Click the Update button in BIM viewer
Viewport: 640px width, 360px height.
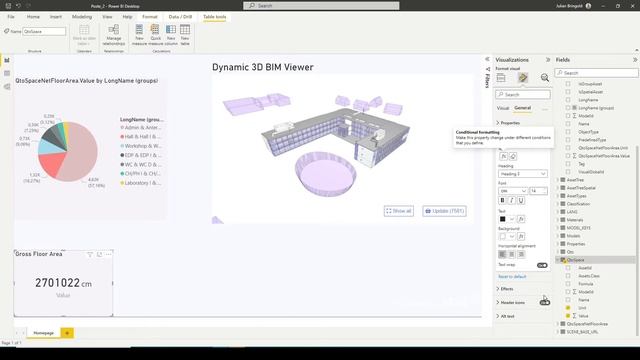pos(444,211)
